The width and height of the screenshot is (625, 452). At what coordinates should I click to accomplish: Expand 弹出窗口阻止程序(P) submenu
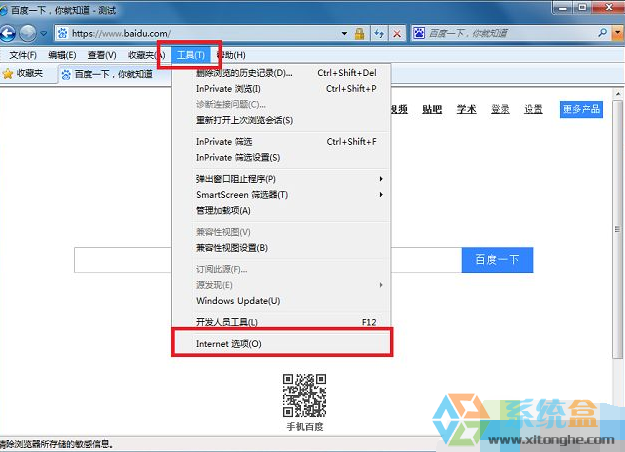pyautogui.click(x=281, y=179)
